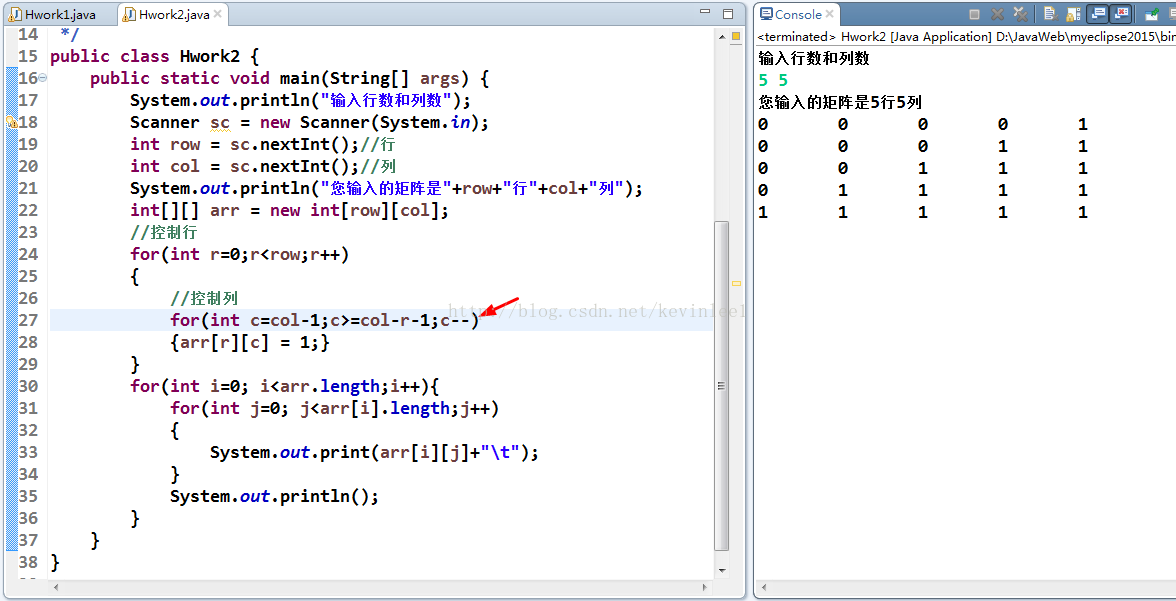Click 'Scanner(System.in)' on line 18
The width and height of the screenshot is (1176, 601).
pyautogui.click(x=389, y=122)
